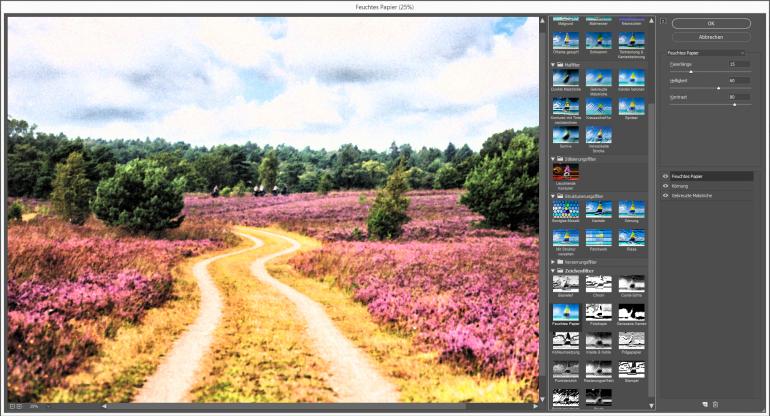
Task: Collapse the Malfilter folder
Action: coord(553,65)
